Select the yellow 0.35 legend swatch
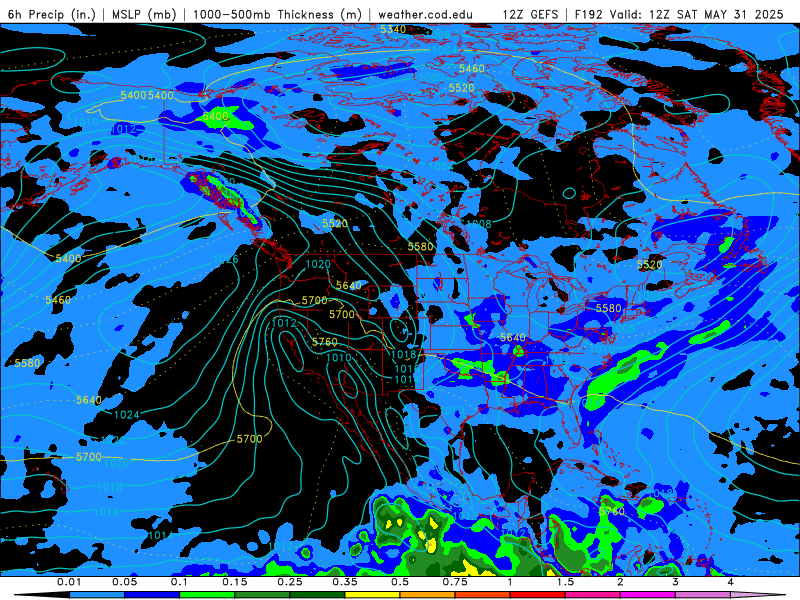Image resolution: width=800 pixels, height=600 pixels. point(372,595)
